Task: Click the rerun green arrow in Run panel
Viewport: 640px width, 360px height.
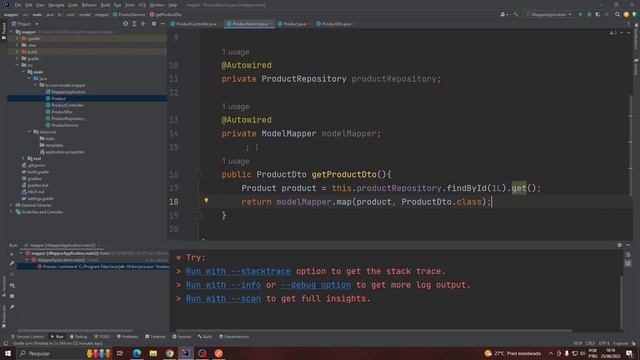Action: pos(12,254)
